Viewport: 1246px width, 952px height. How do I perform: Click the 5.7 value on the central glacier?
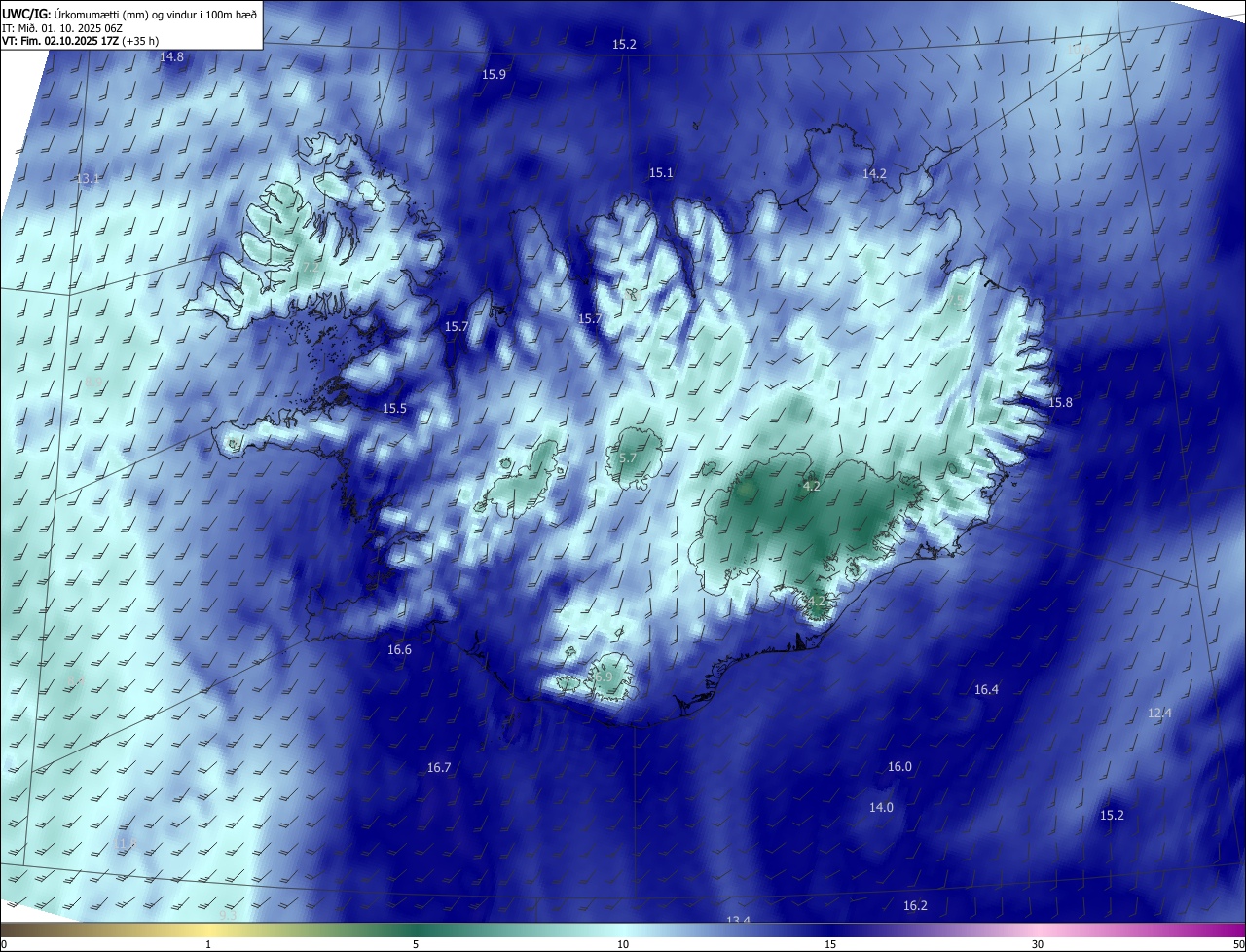628,458
